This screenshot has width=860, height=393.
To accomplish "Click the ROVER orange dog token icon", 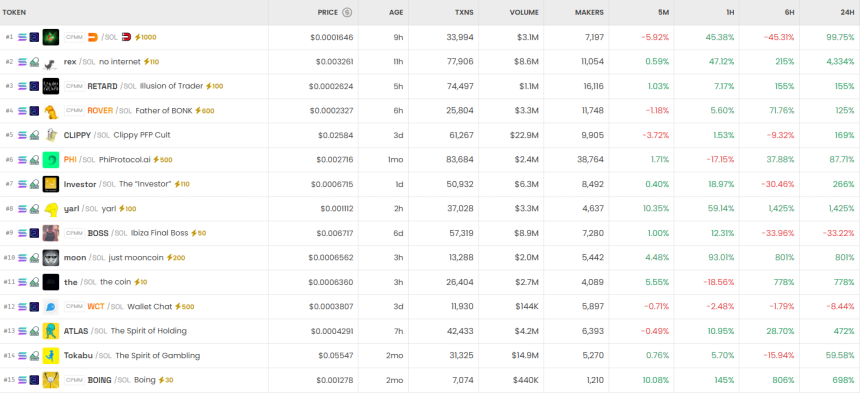I will pos(50,111).
